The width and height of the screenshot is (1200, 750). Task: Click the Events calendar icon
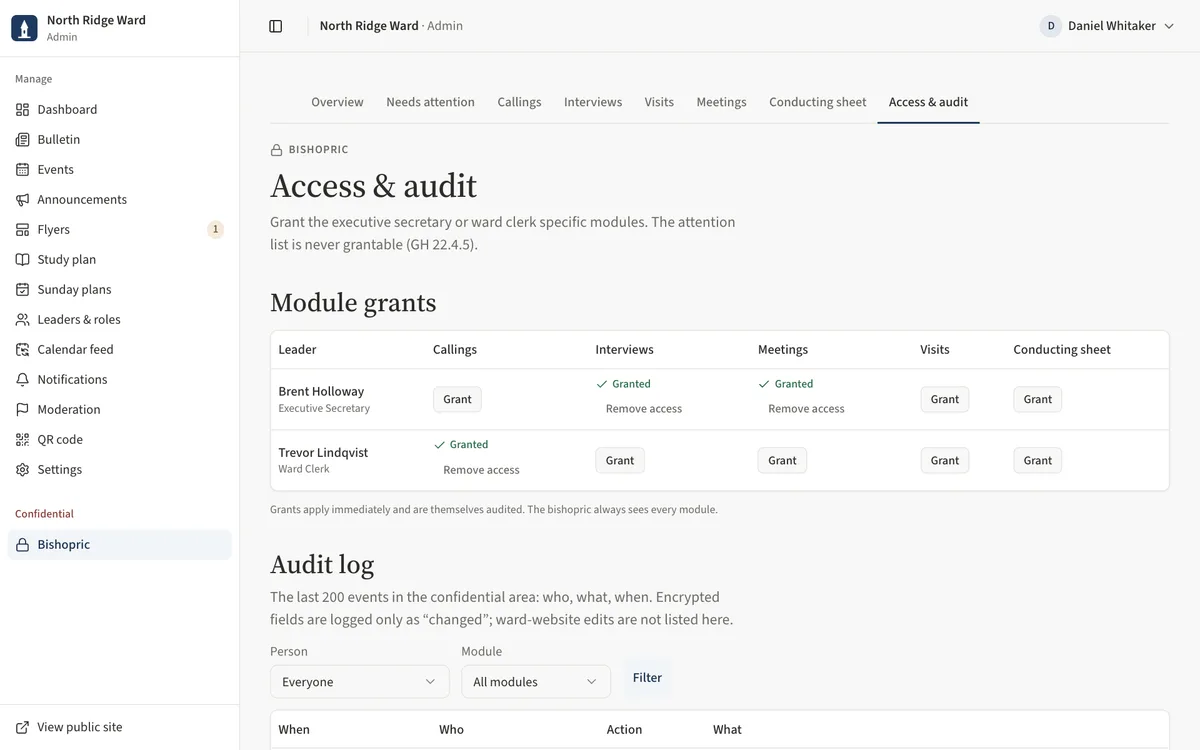(x=22, y=169)
